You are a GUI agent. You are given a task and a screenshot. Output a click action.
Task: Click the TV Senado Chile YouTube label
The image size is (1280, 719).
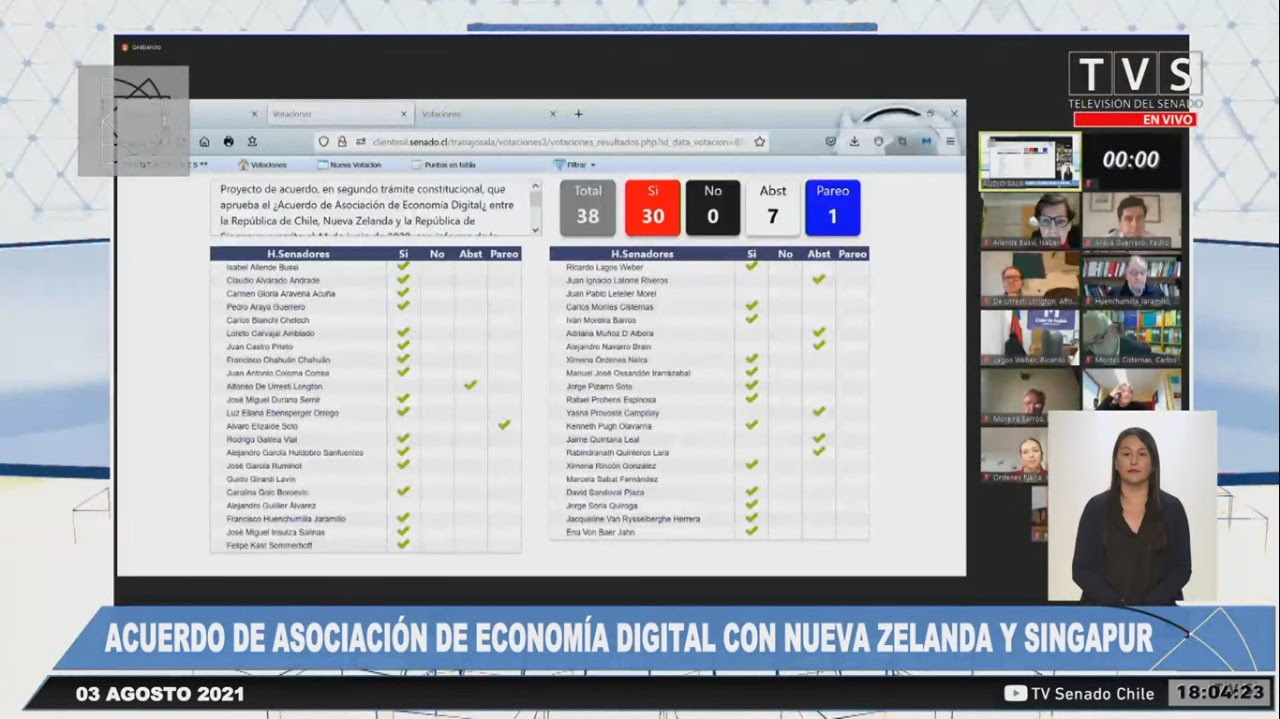pos(1079,693)
